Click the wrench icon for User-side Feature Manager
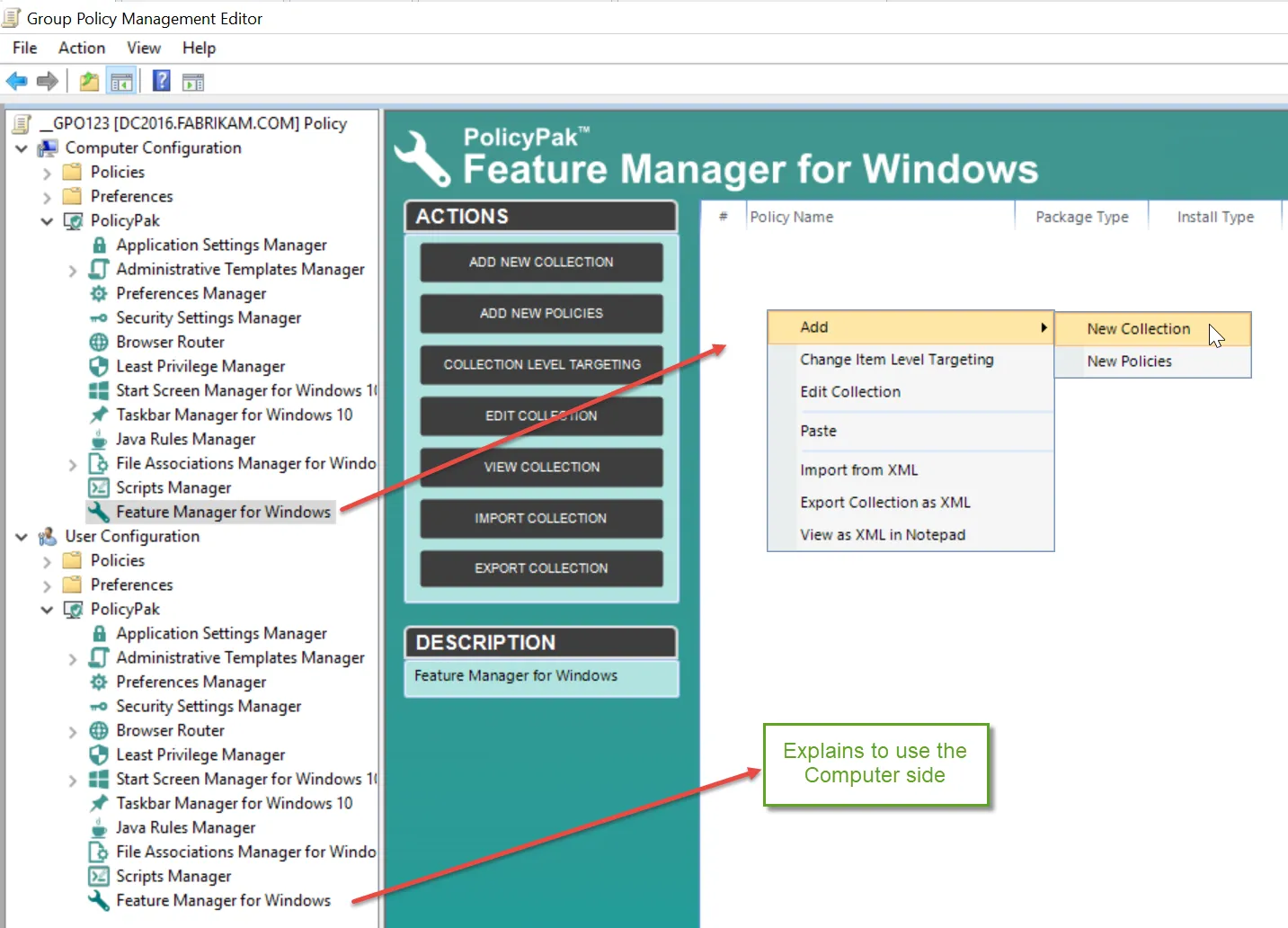Screen dimensions: 1288x928 coord(99,900)
